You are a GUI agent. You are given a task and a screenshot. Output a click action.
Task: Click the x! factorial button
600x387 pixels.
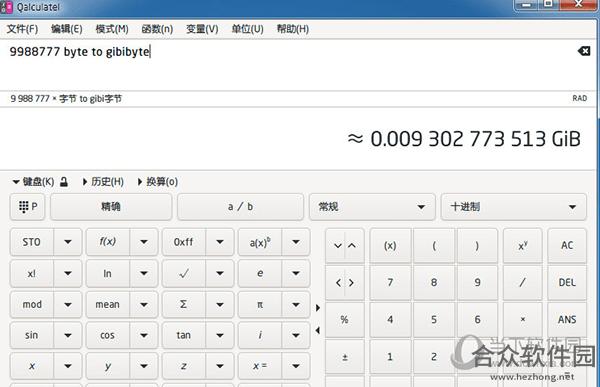32,273
